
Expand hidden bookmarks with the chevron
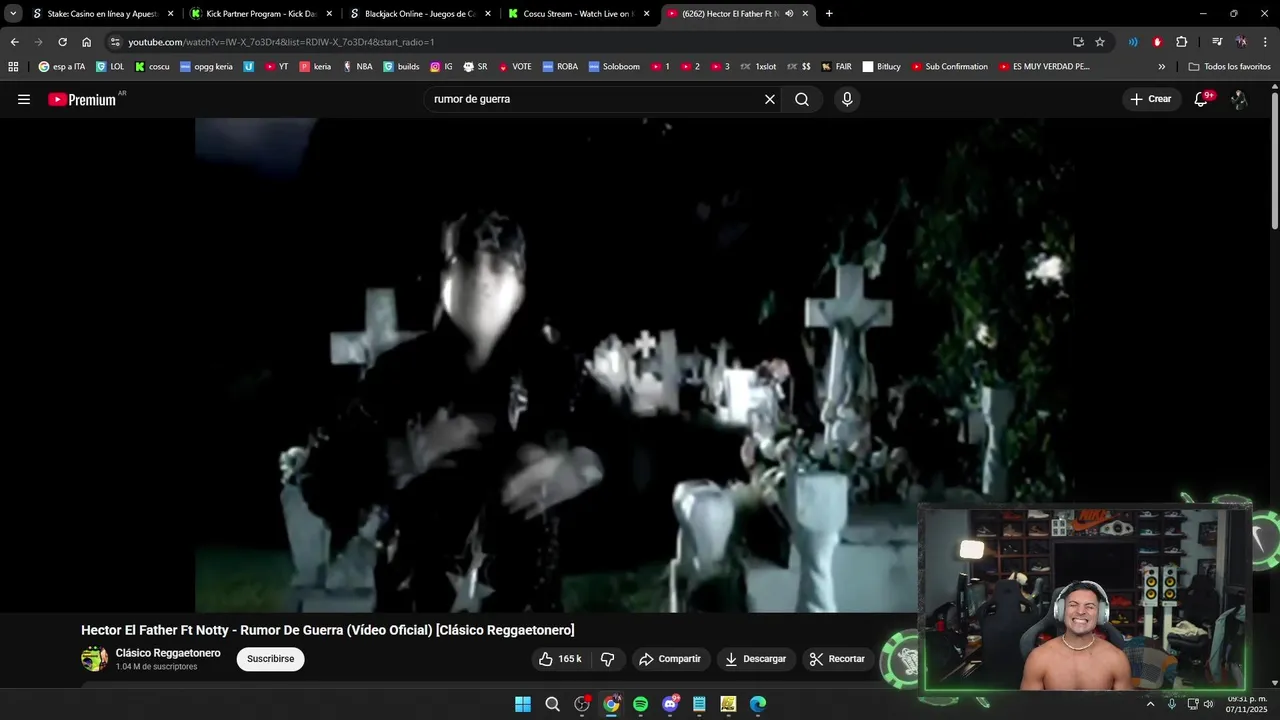(1162, 67)
